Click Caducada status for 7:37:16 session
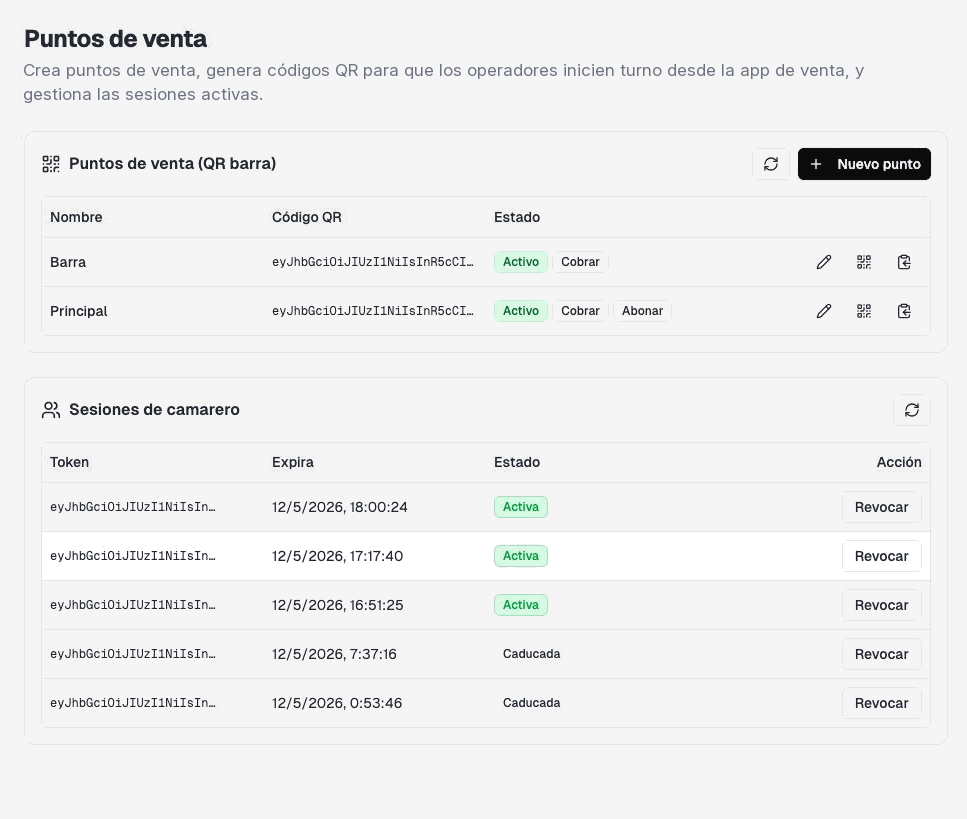This screenshot has width=967, height=819. 531,654
